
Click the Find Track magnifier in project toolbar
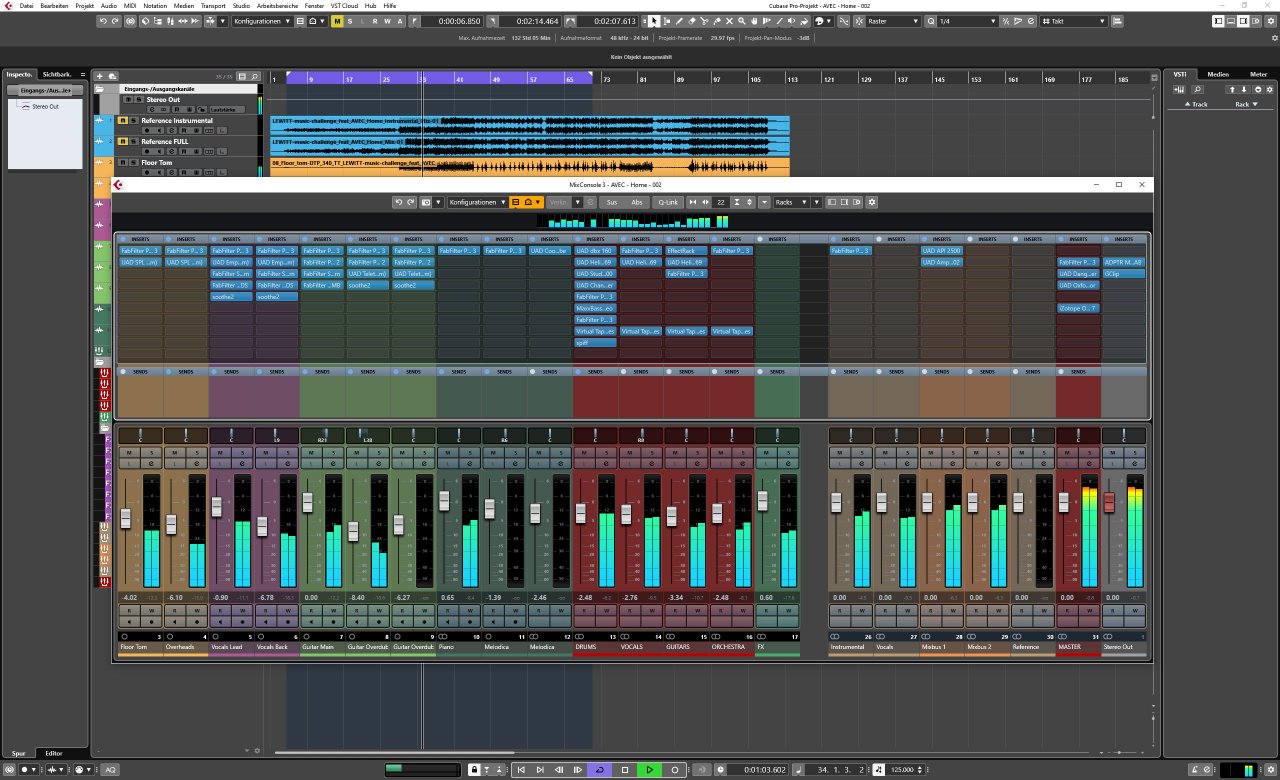pyautogui.click(x=255, y=77)
